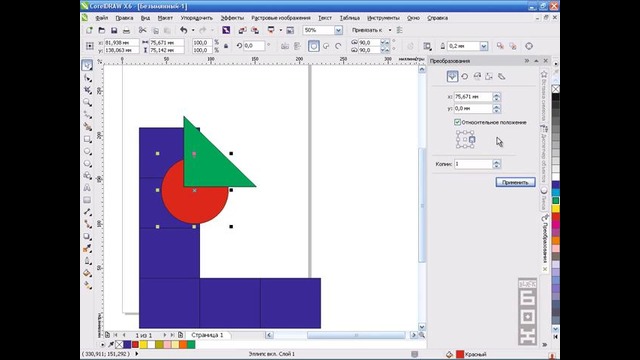Viewport: 640px width, 360px height.
Task: Switch to the Skew transformation mode
Action: [x=502, y=76]
